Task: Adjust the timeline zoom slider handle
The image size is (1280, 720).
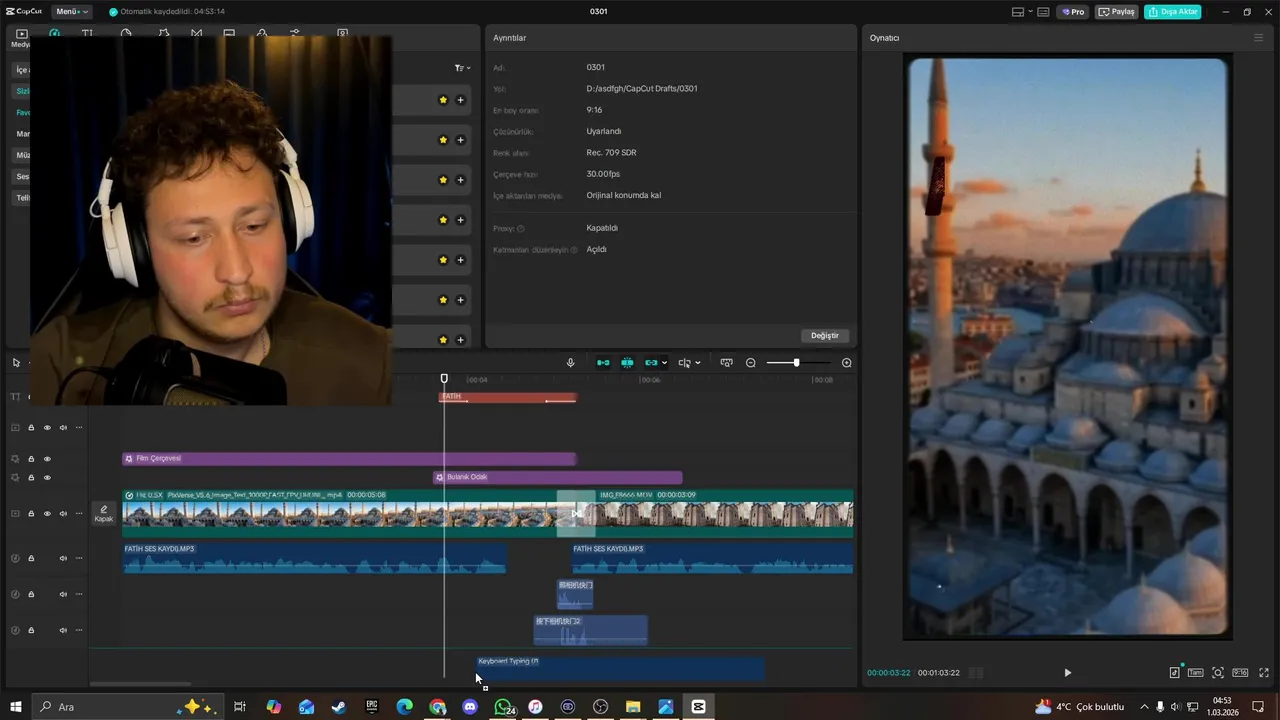Action: [796, 363]
